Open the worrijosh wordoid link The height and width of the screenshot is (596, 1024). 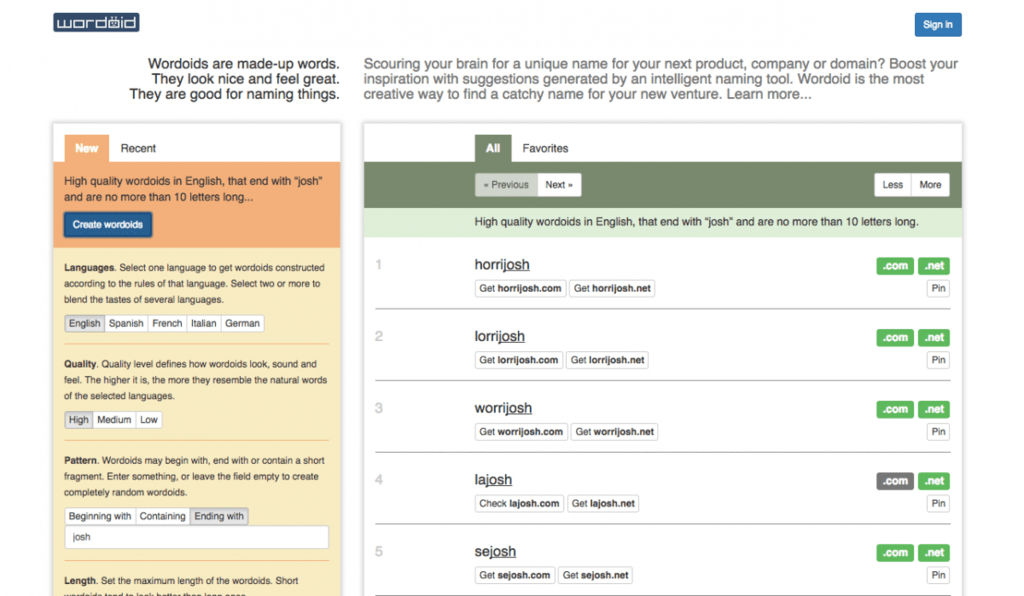pos(504,408)
